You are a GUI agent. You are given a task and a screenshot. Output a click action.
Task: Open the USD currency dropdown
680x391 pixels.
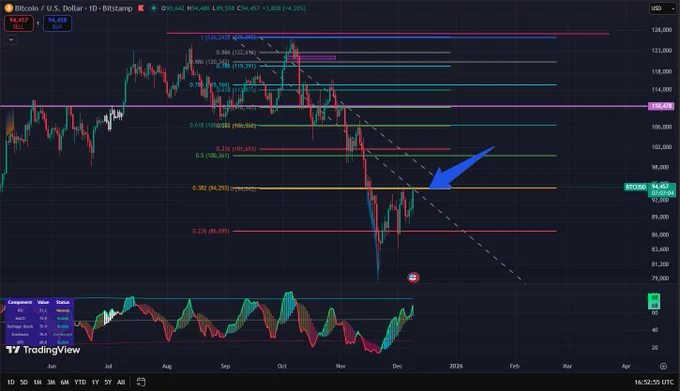click(x=662, y=8)
